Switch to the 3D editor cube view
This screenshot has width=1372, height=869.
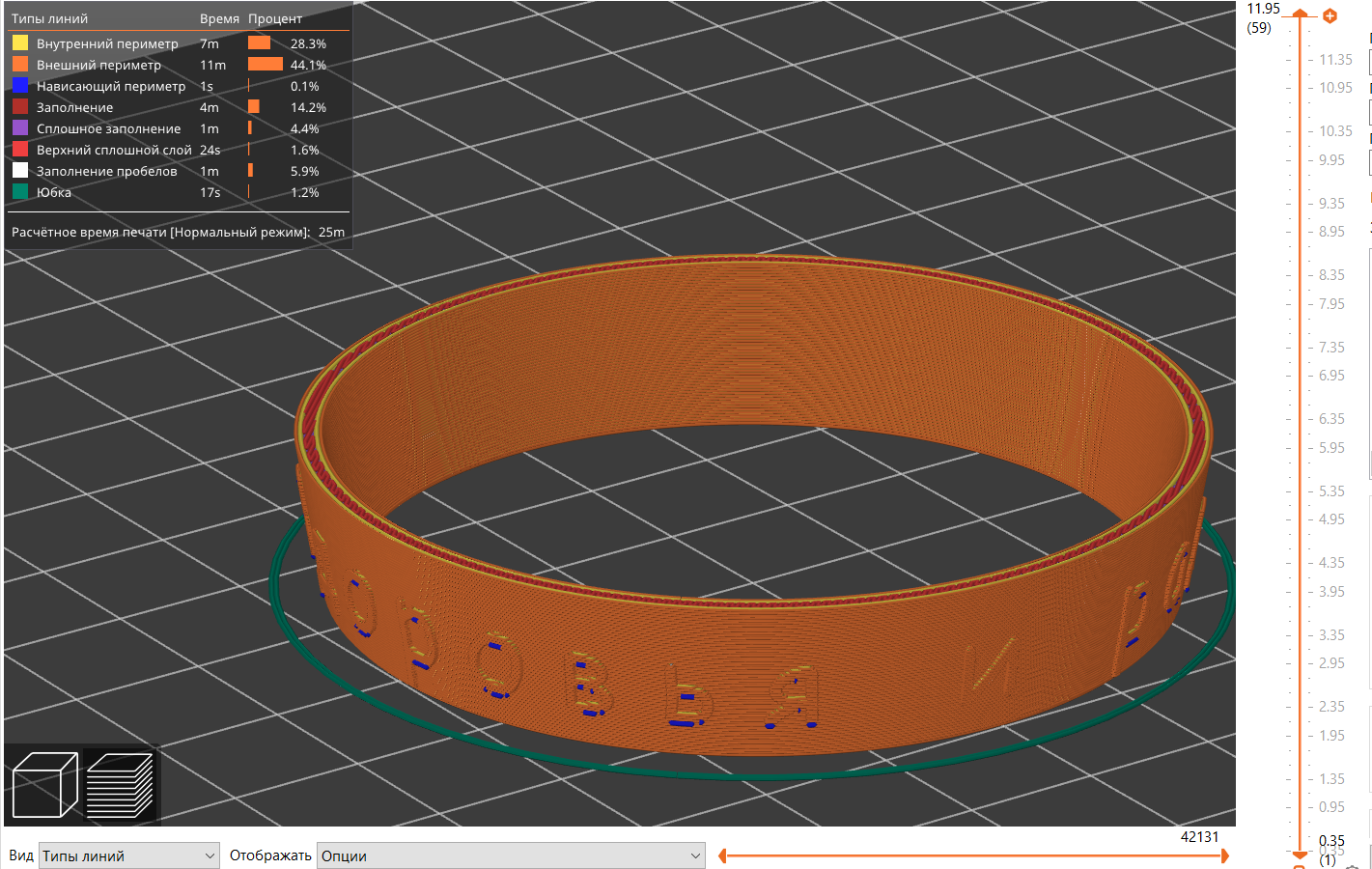[x=44, y=785]
